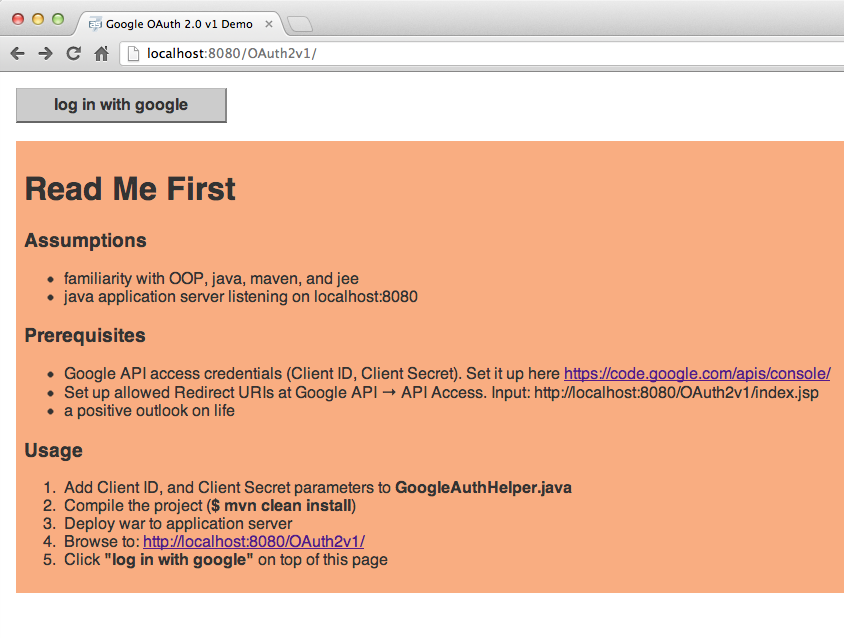Screen dimensions: 844x638
Task: Click the Usage heading
Action: click(54, 450)
